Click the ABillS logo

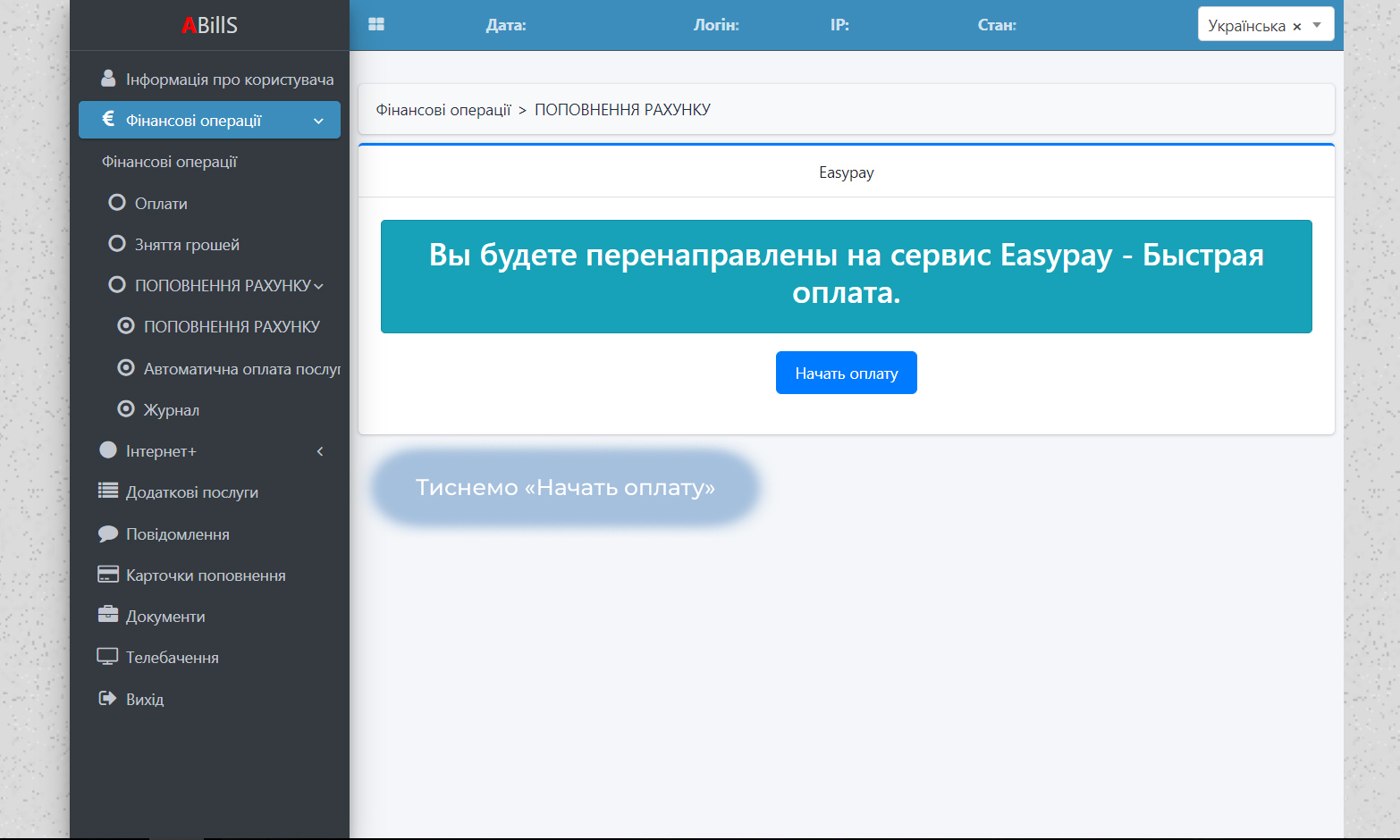tap(209, 25)
